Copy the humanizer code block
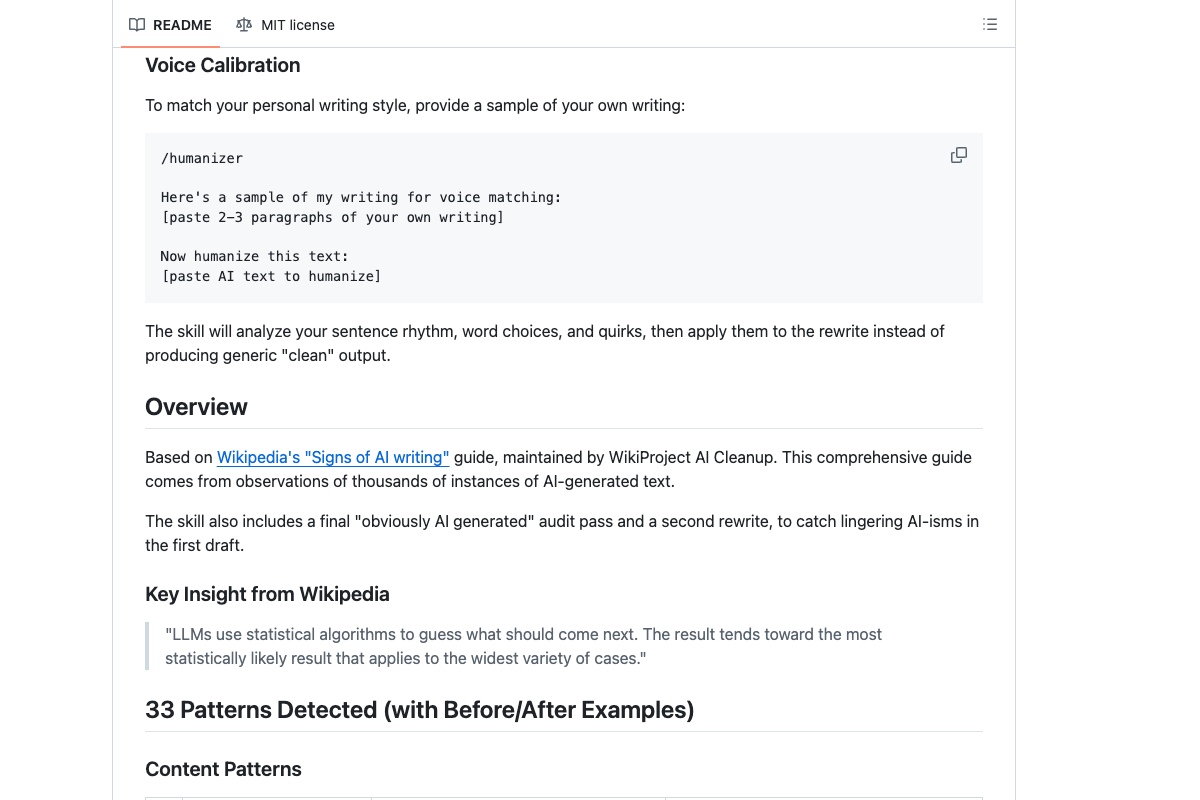The image size is (1200, 800). click(959, 155)
